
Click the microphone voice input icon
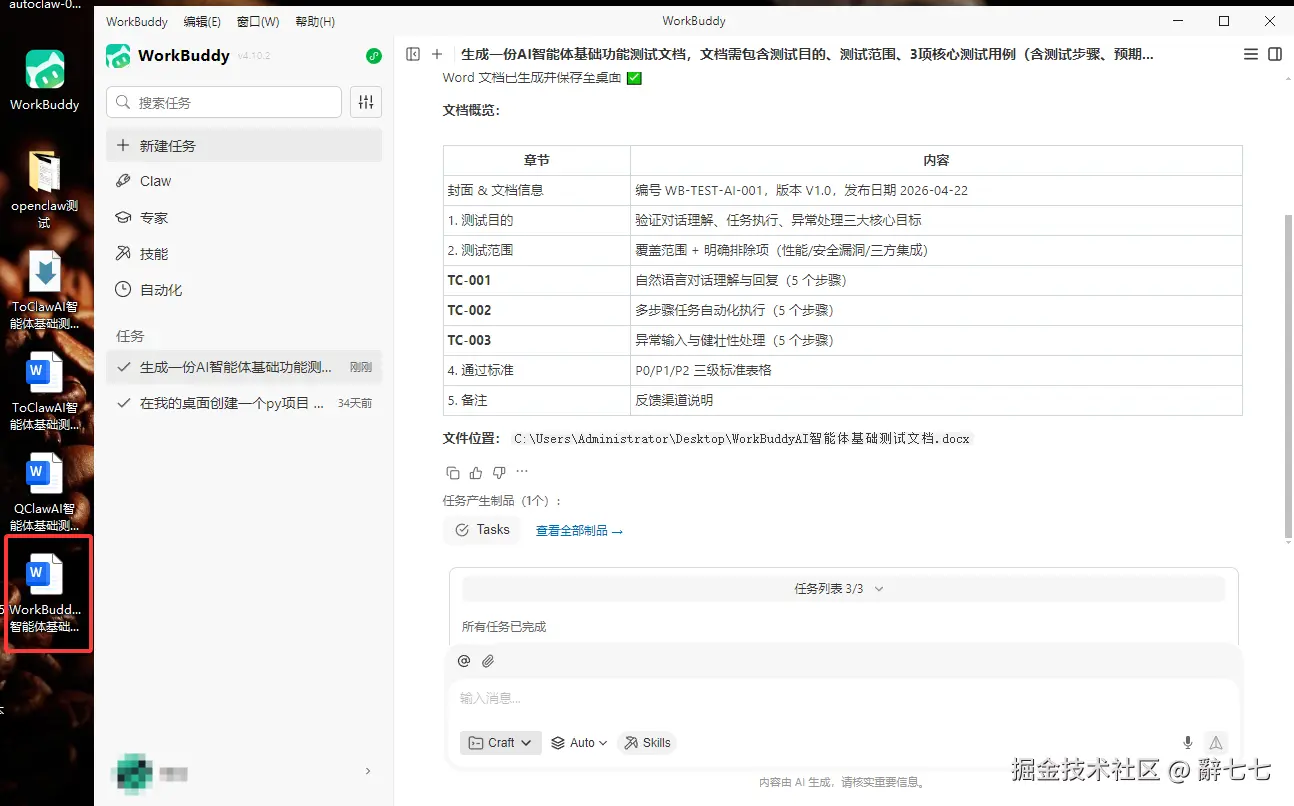[x=1188, y=743]
